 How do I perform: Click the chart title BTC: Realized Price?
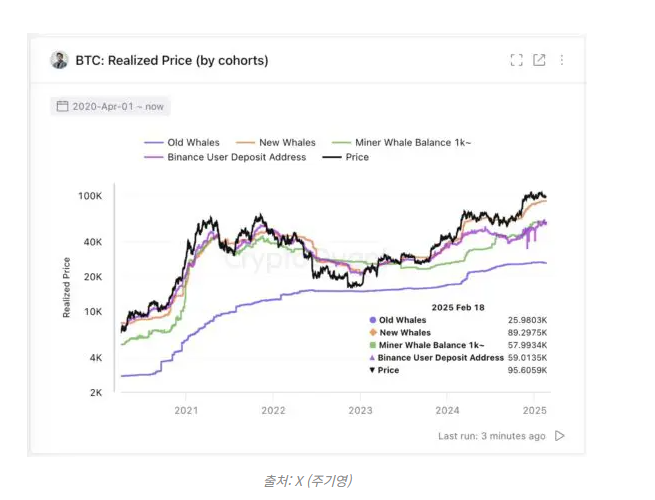click(172, 60)
